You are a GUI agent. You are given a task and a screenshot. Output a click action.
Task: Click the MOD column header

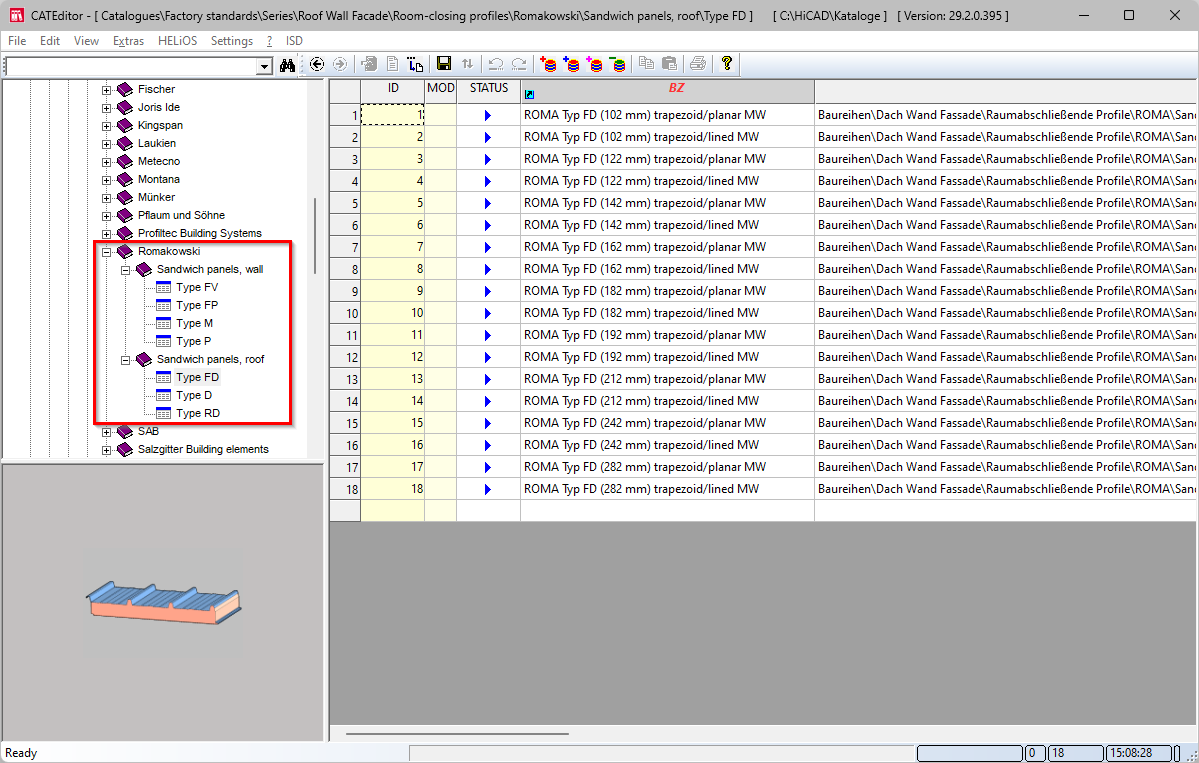click(x=440, y=91)
